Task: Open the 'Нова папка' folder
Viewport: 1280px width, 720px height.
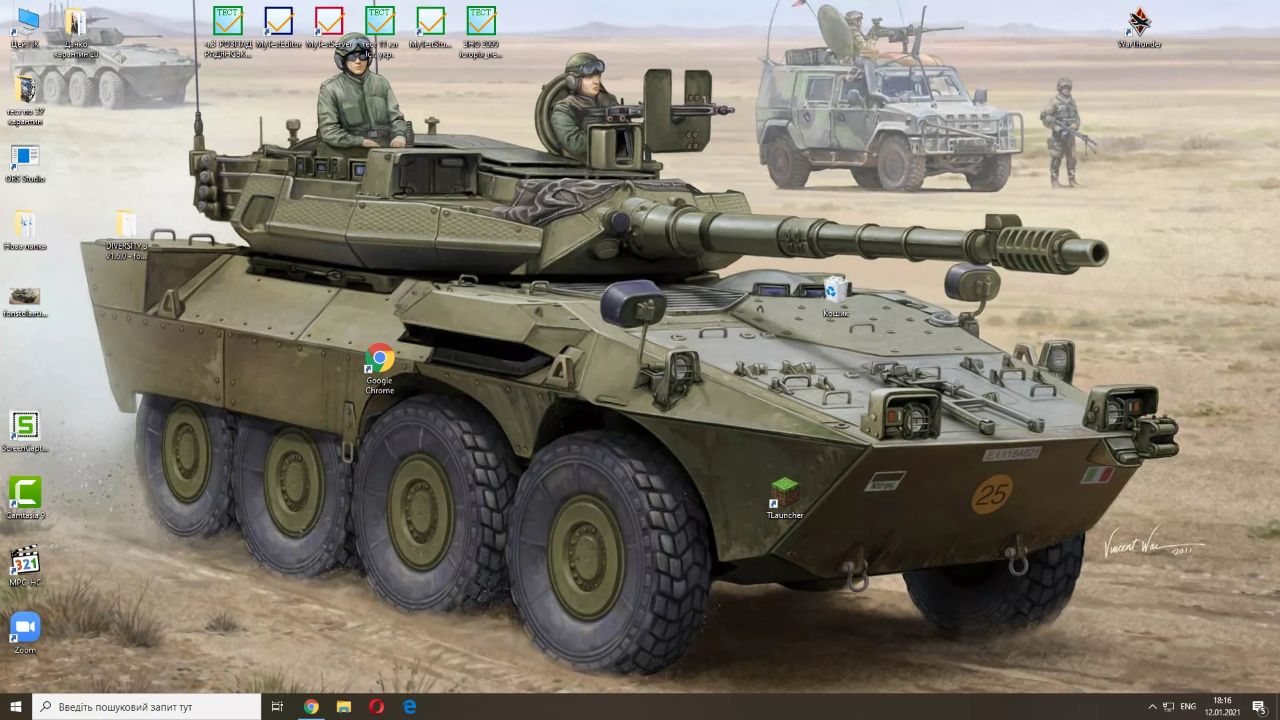Action: [25, 231]
